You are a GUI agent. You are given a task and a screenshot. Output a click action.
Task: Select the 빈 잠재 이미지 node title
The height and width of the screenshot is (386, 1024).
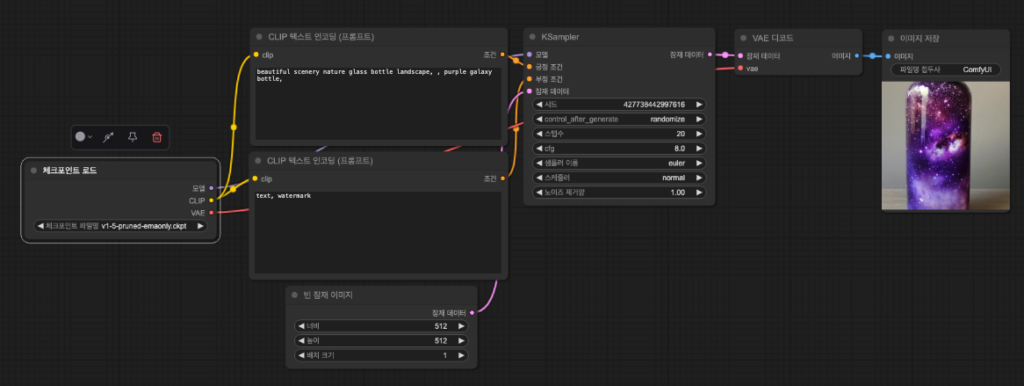click(x=328, y=295)
